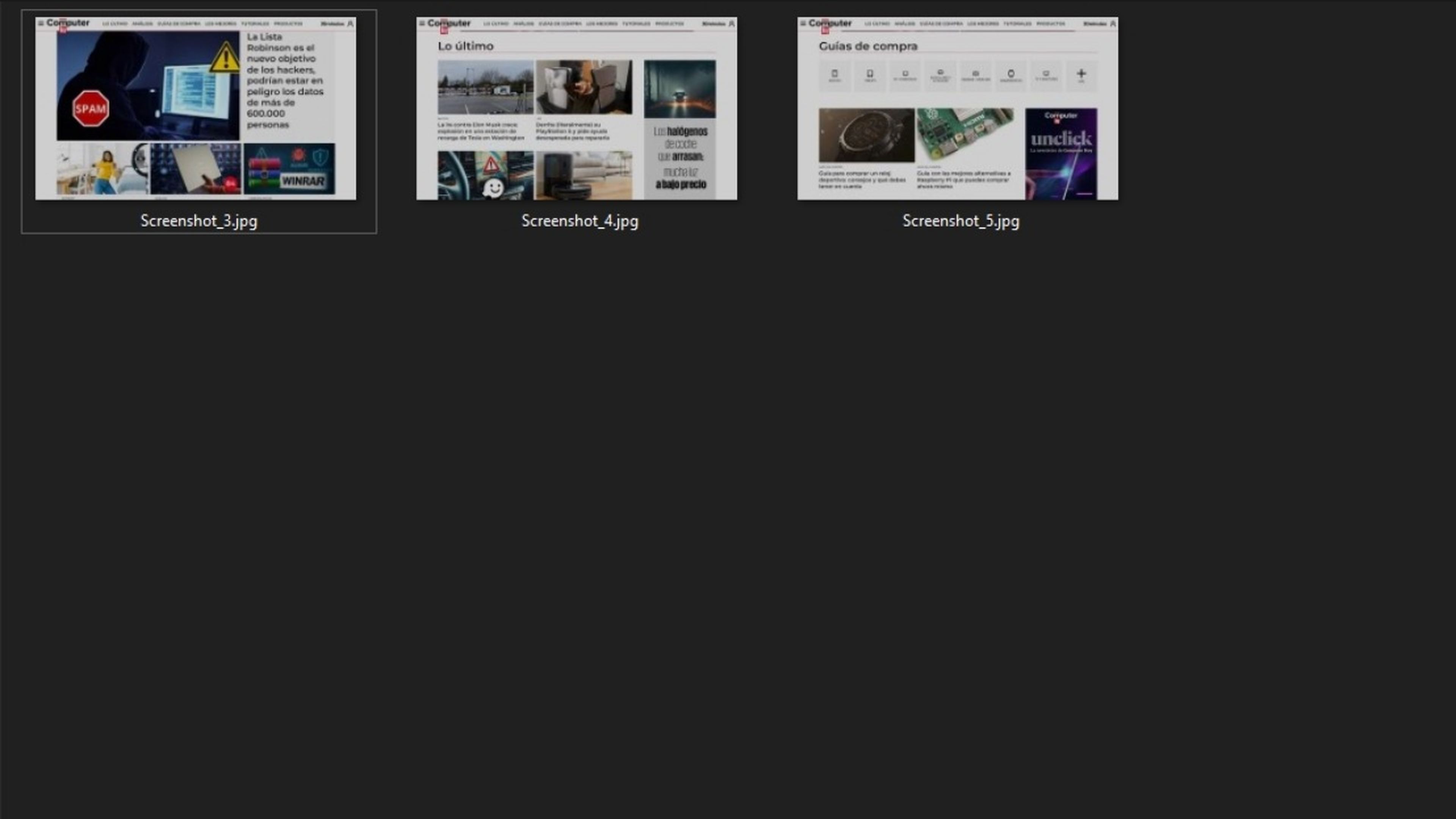Click the 'Lo último' heading
Screen dimensions: 1456x819
tap(466, 46)
